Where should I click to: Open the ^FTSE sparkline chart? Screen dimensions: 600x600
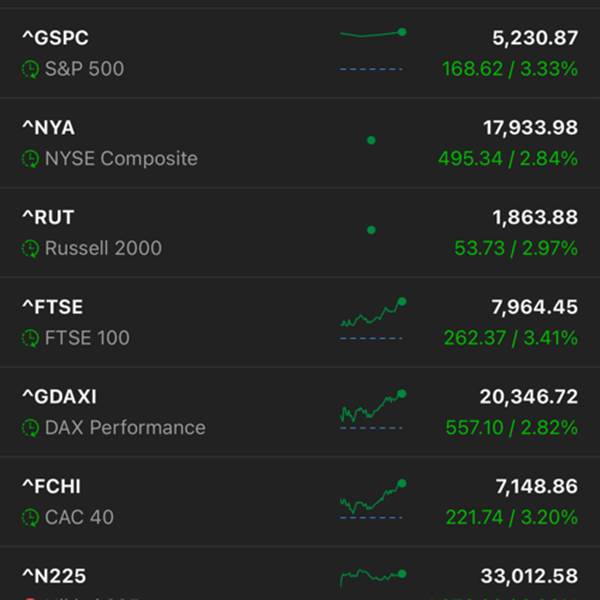tap(372, 319)
